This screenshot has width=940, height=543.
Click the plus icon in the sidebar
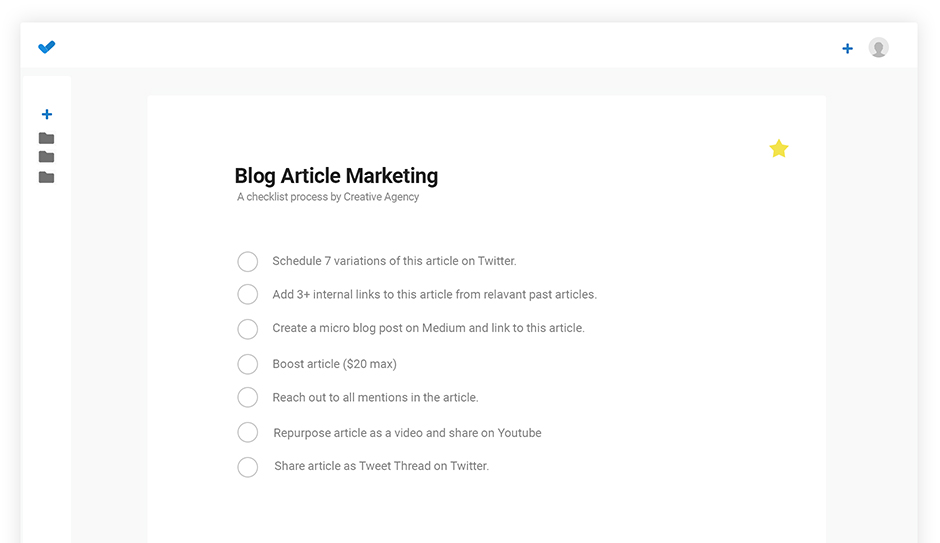tap(46, 115)
